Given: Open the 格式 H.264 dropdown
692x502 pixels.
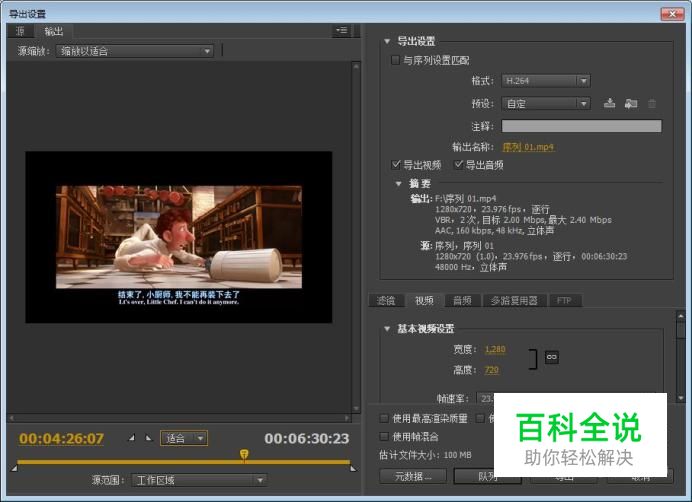Looking at the screenshot, I should click(x=546, y=81).
